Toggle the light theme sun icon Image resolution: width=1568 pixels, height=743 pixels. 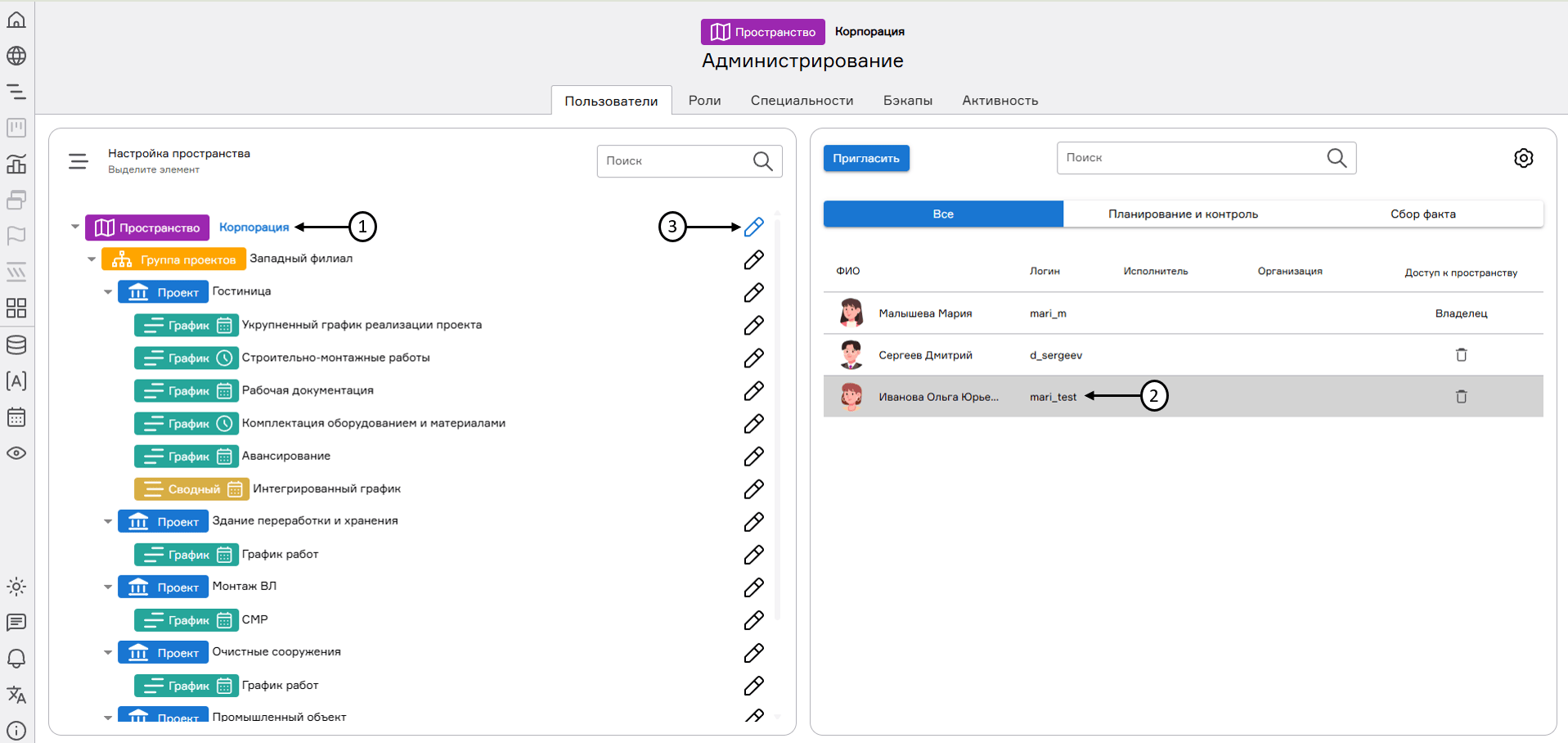coord(16,587)
